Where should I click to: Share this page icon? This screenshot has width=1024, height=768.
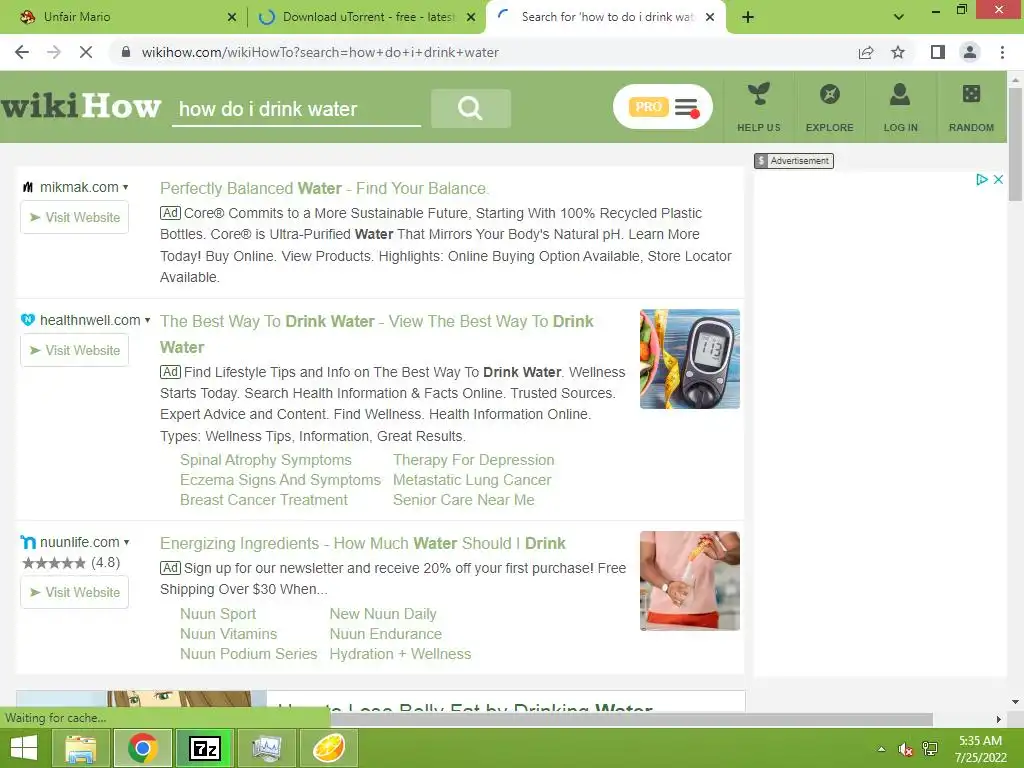[x=866, y=52]
